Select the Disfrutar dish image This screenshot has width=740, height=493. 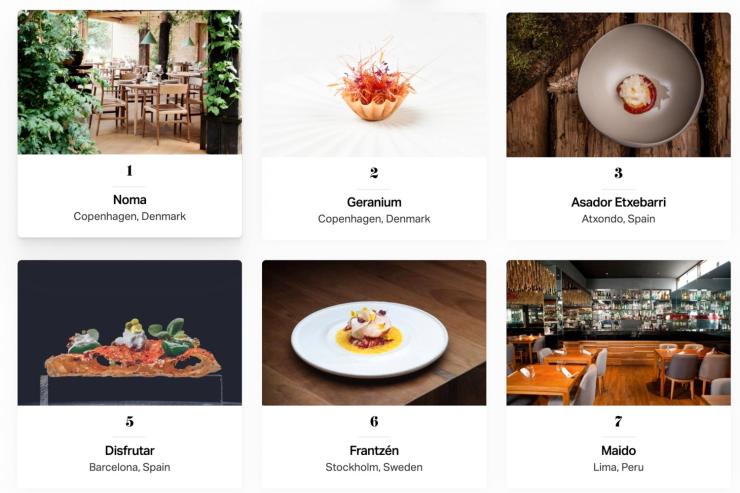[x=130, y=333]
